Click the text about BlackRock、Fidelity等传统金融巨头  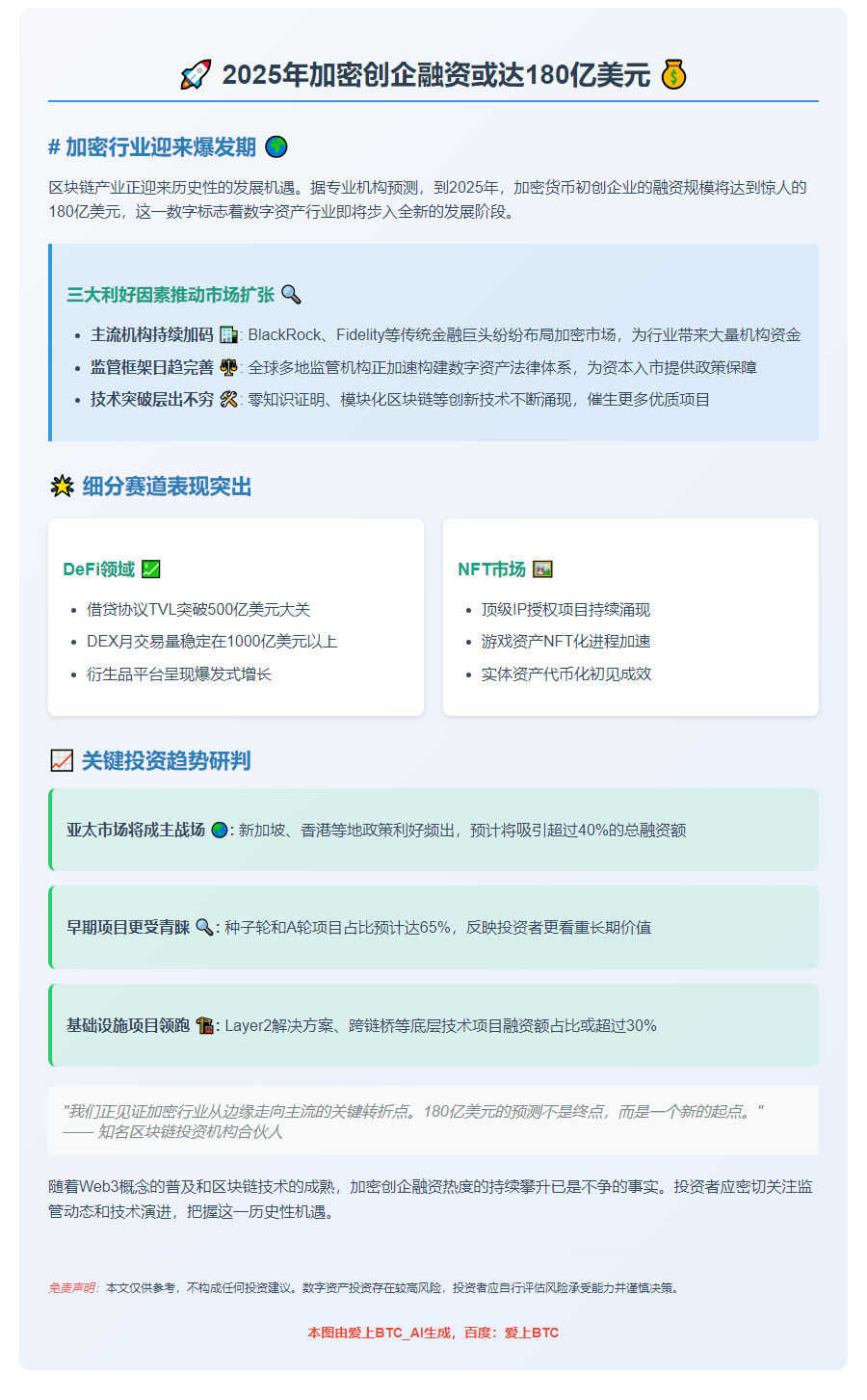click(x=524, y=335)
